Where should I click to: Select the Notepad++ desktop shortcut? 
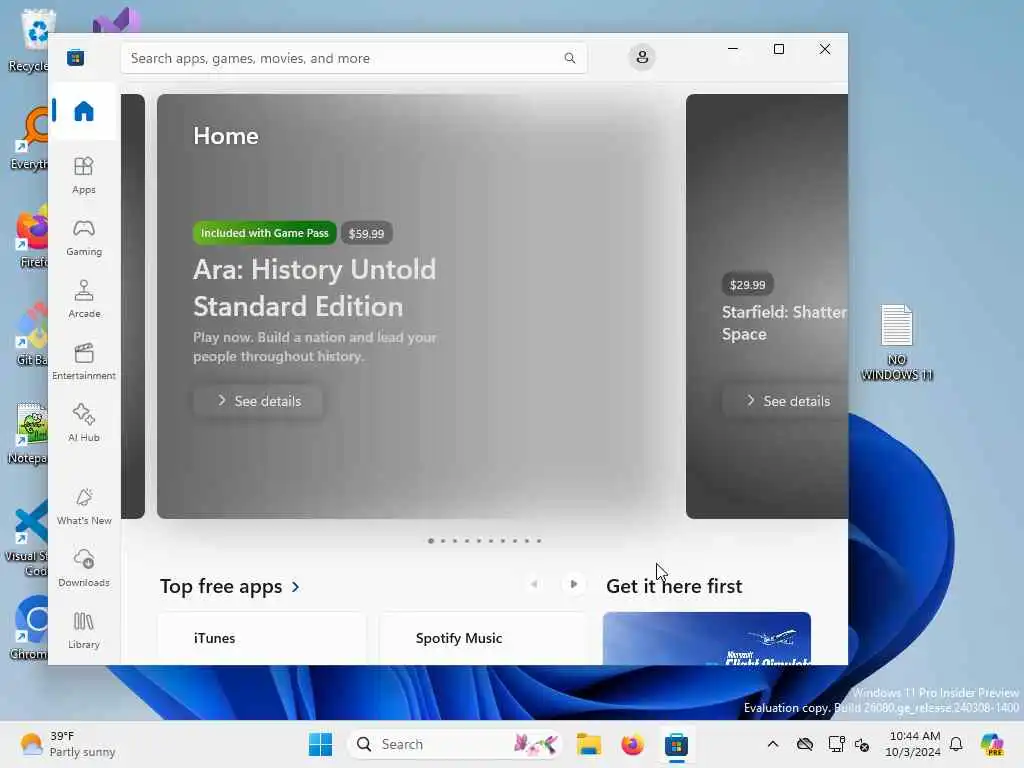pos(28,432)
